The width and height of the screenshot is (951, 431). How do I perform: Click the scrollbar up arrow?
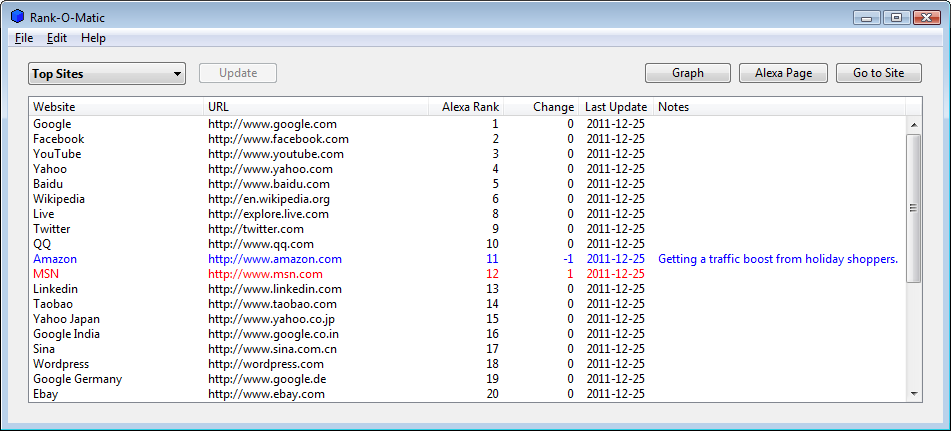(914, 124)
